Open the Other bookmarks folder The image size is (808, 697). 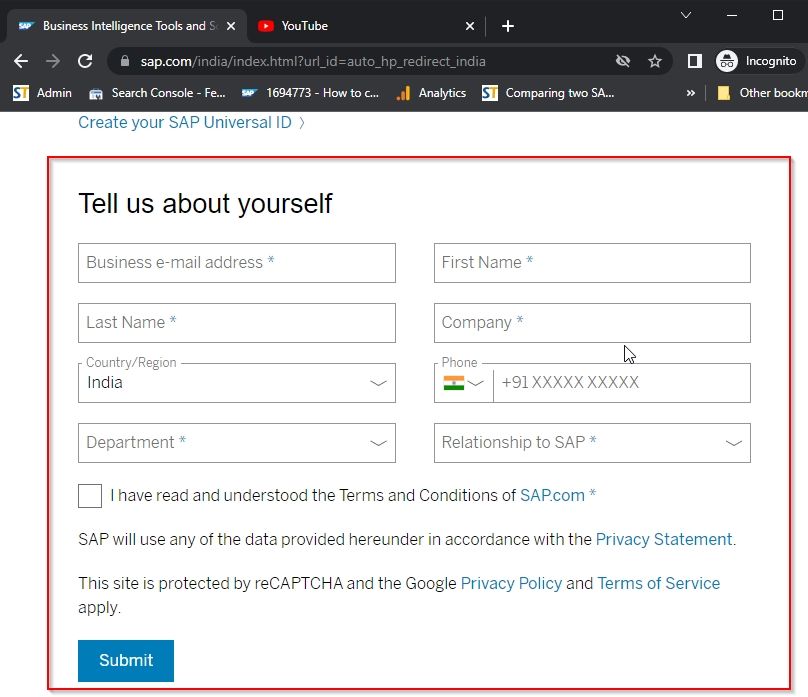[762, 93]
